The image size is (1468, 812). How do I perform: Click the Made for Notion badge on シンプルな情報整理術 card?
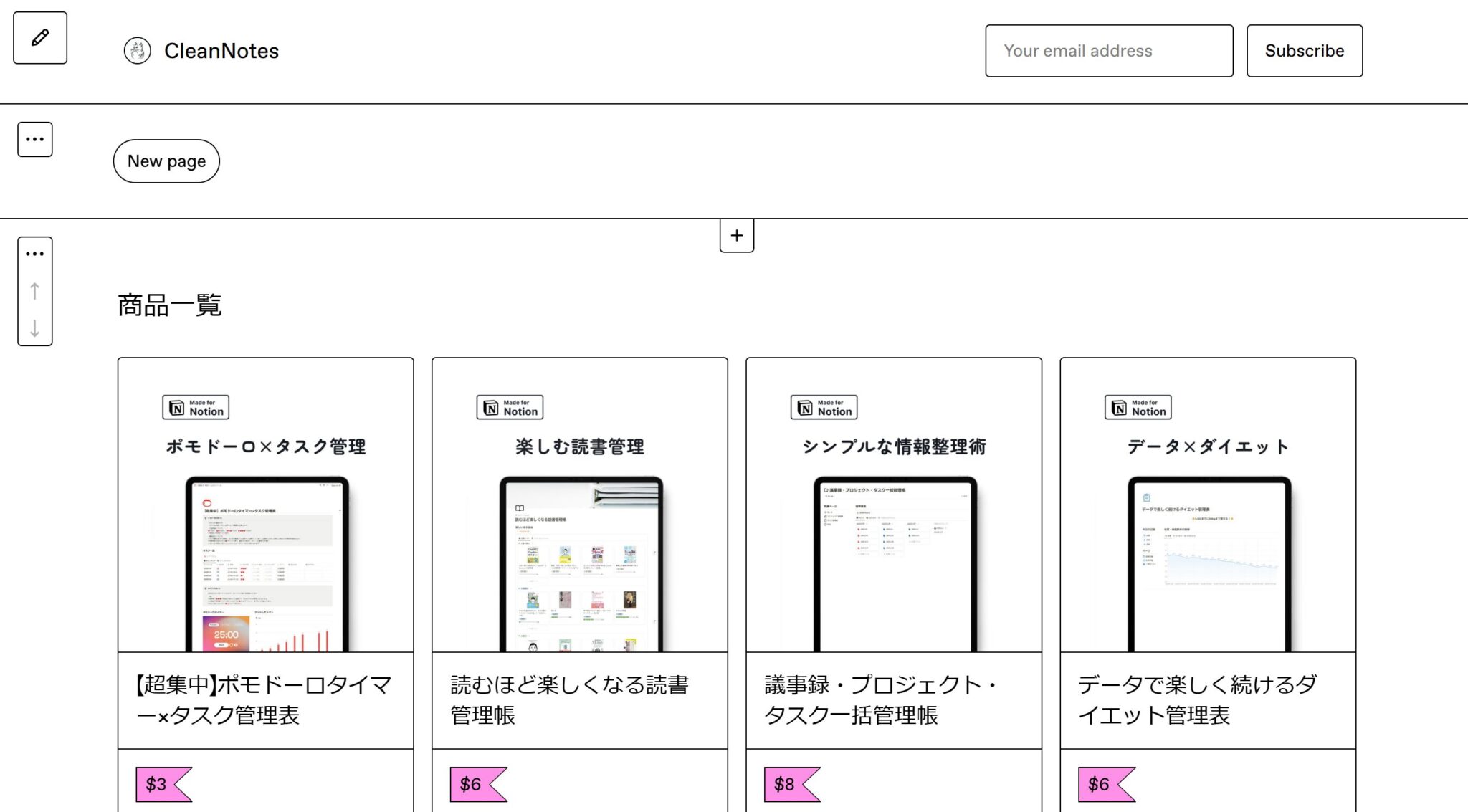[823, 407]
